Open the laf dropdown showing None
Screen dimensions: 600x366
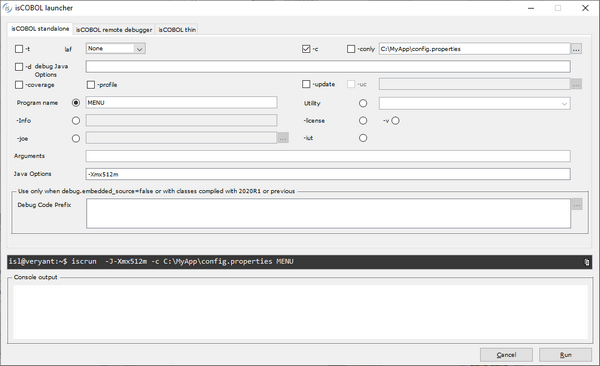point(116,49)
